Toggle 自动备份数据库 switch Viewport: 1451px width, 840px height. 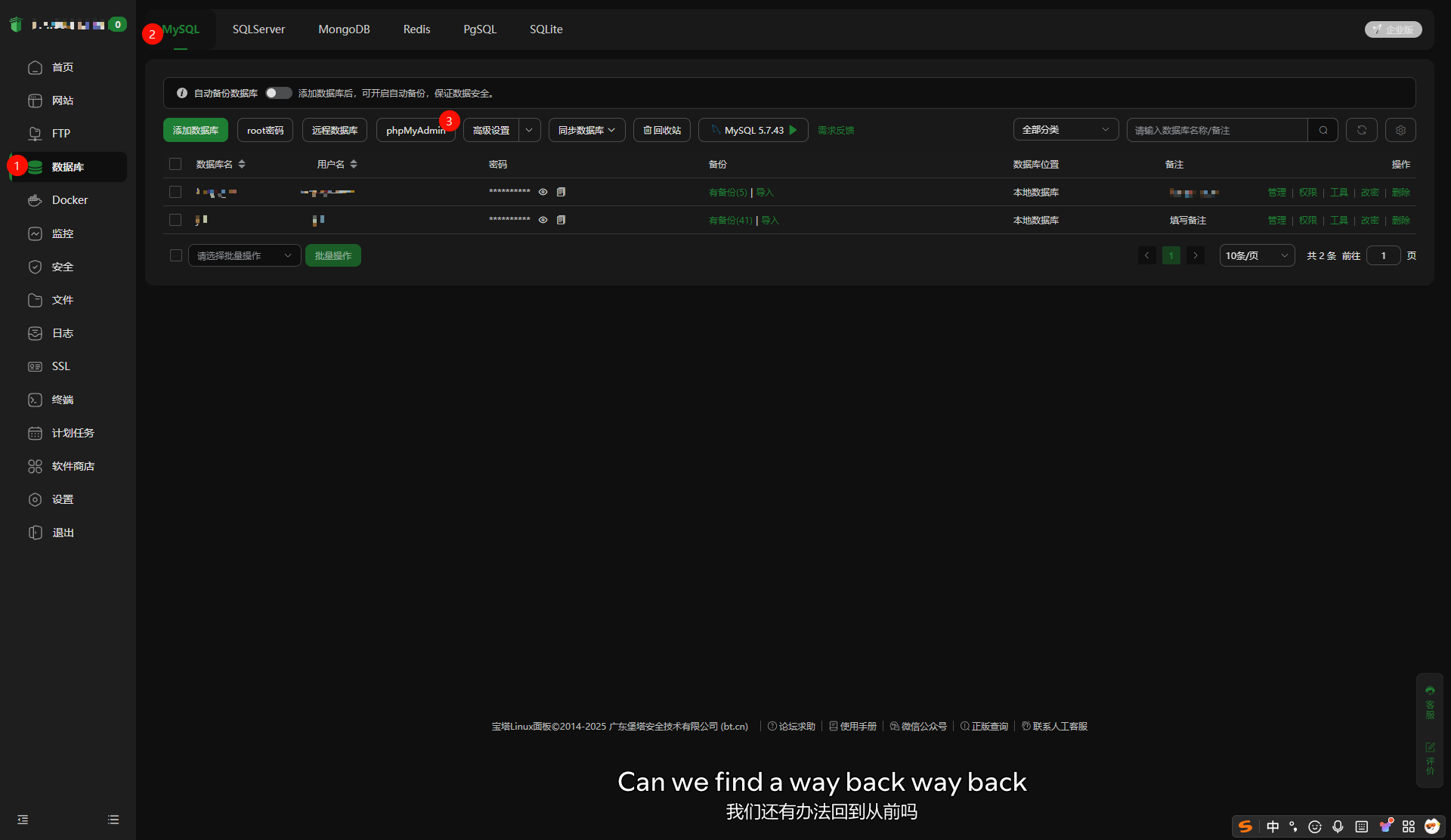[x=277, y=93]
